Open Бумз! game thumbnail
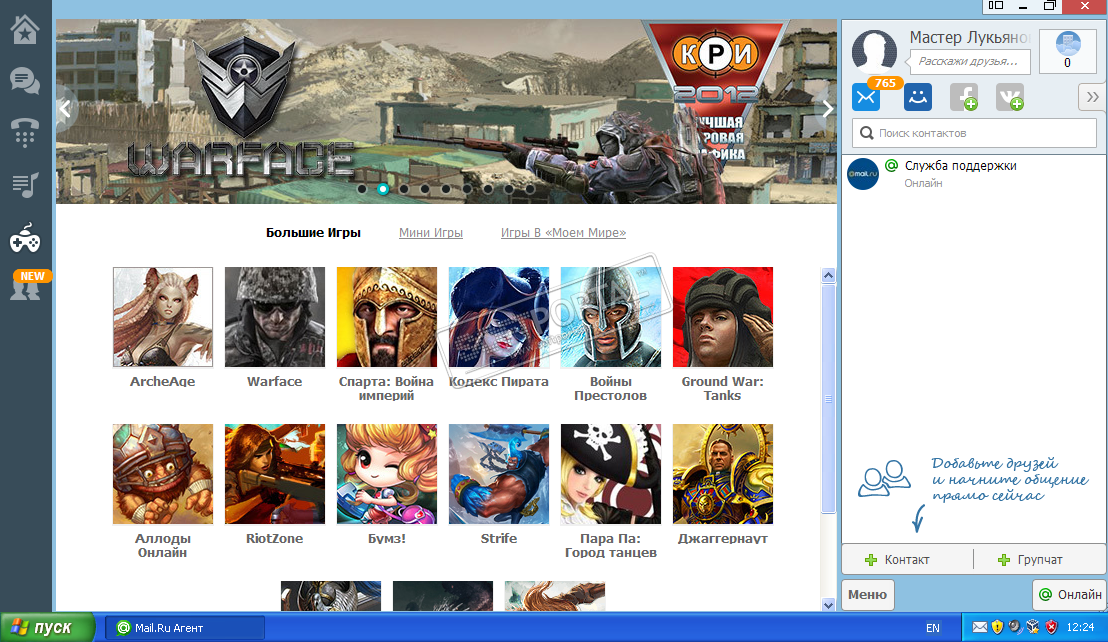 coord(387,474)
